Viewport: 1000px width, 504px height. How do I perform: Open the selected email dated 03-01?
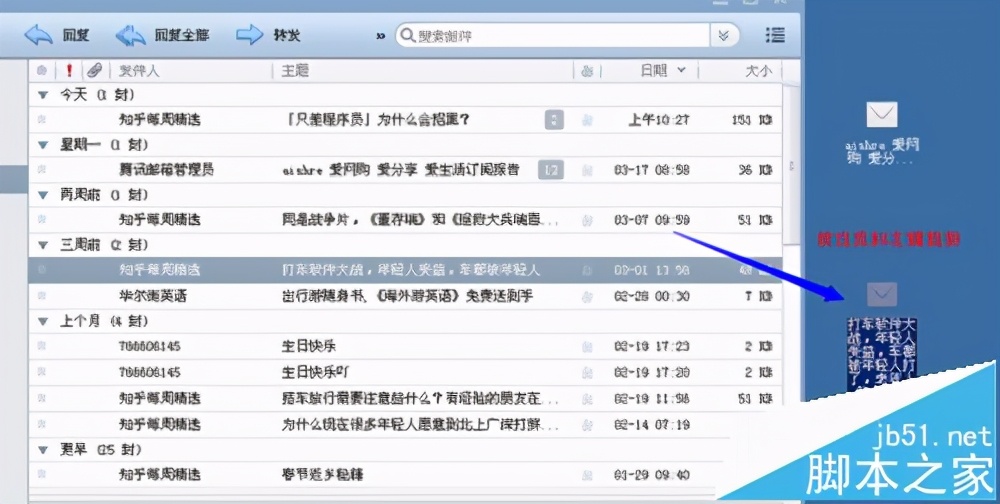[x=405, y=270]
